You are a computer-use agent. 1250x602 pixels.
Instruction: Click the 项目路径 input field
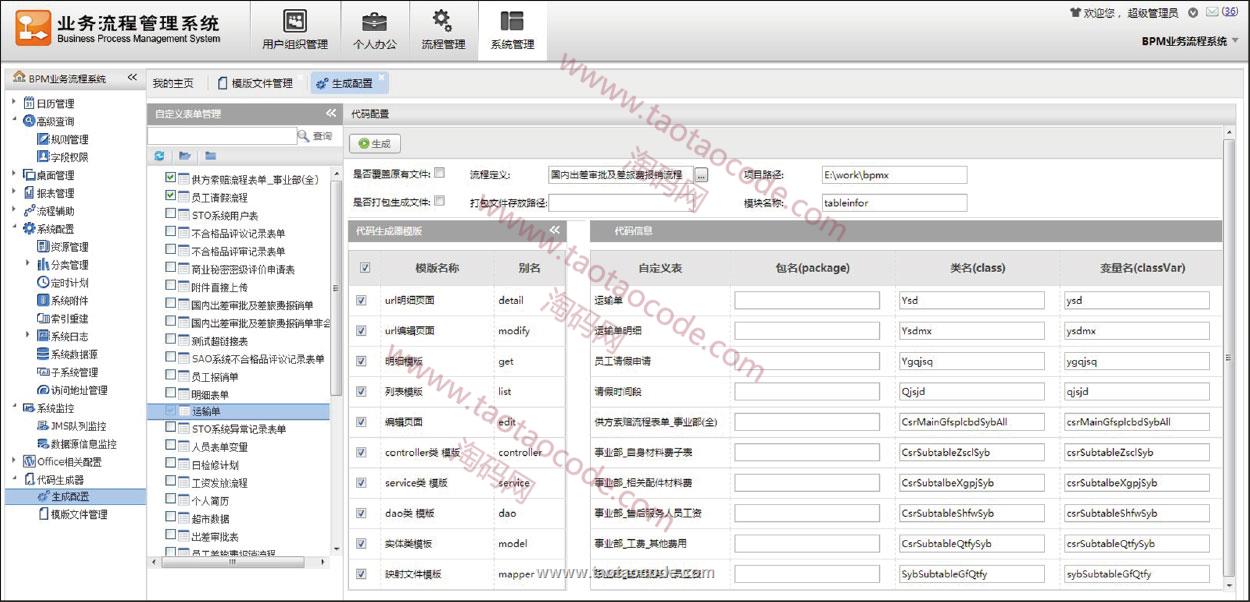(894, 175)
